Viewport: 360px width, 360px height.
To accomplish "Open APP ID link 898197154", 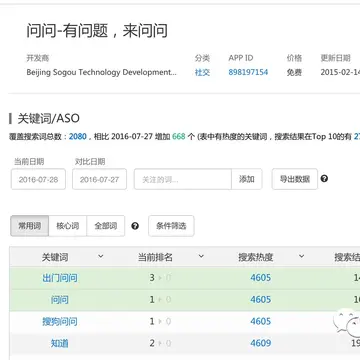I will [248, 72].
